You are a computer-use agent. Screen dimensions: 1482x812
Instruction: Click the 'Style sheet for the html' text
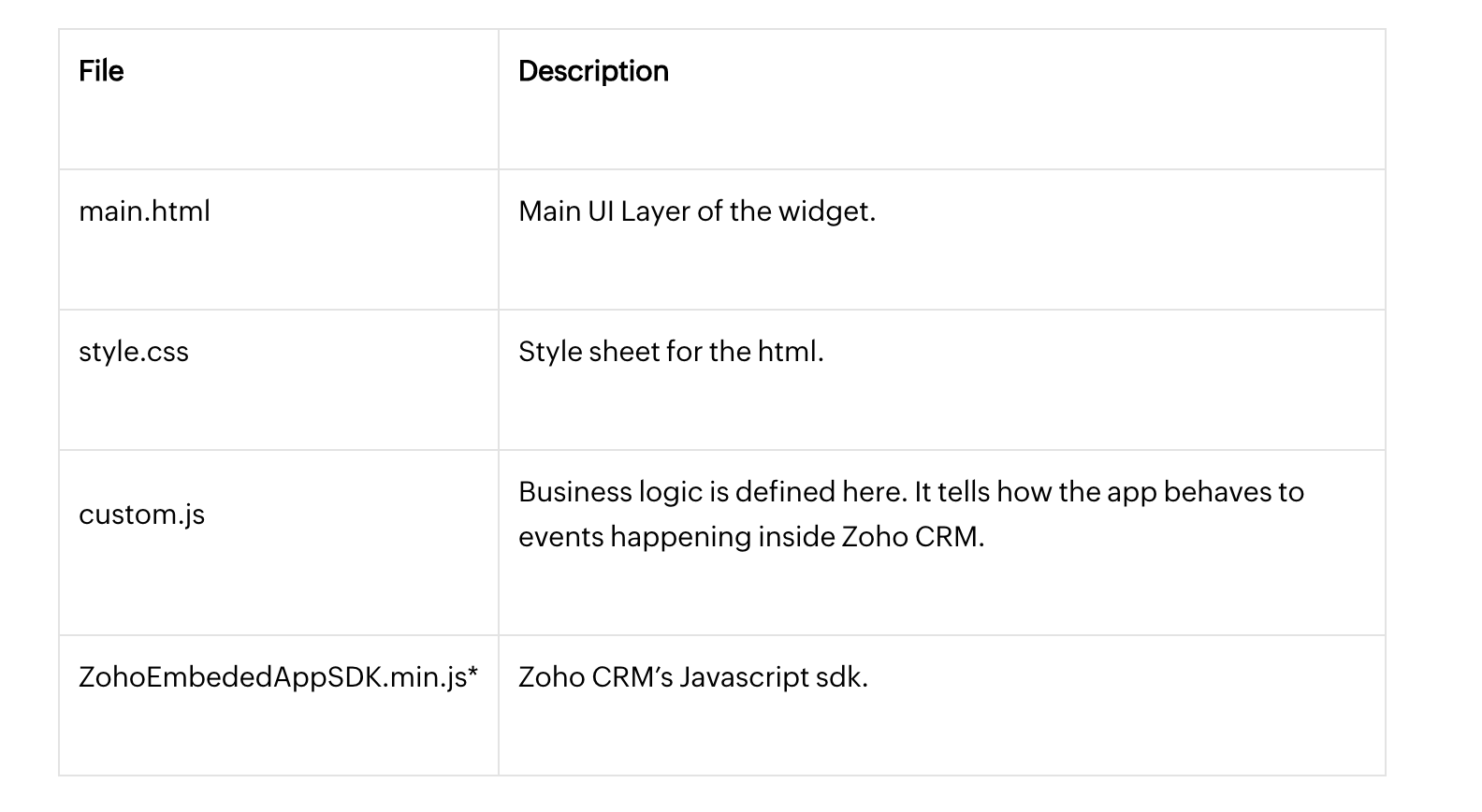(x=671, y=352)
